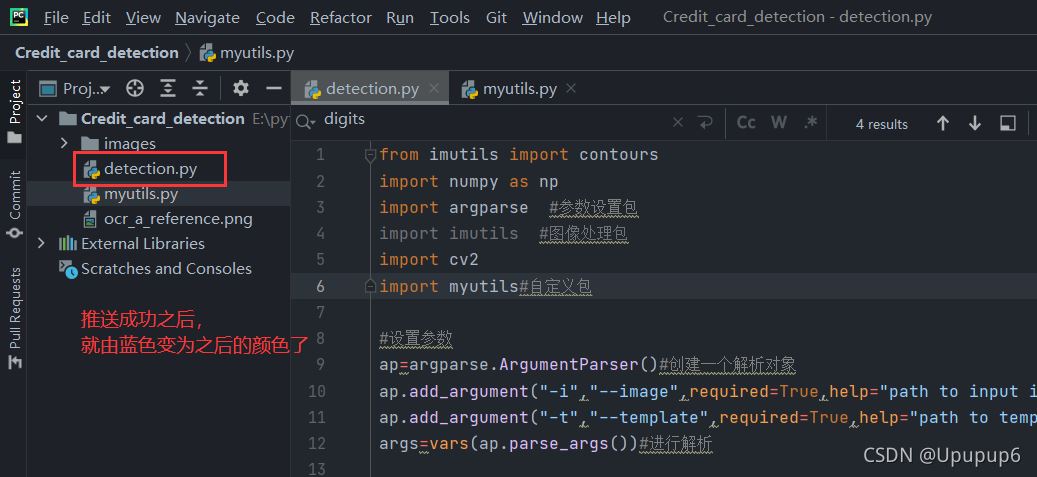Jump to next search occurrence

point(975,123)
